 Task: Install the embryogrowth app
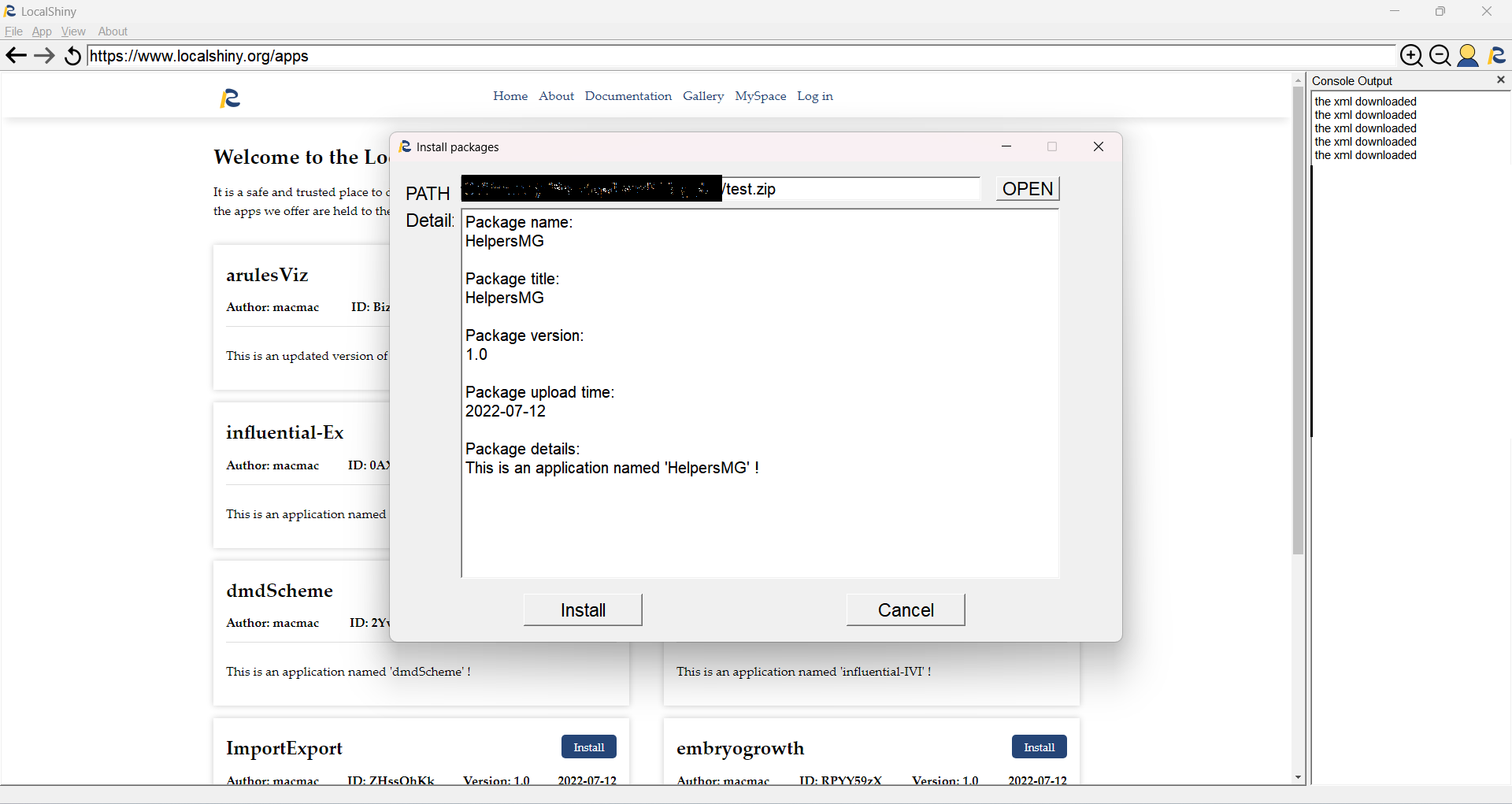point(1039,747)
